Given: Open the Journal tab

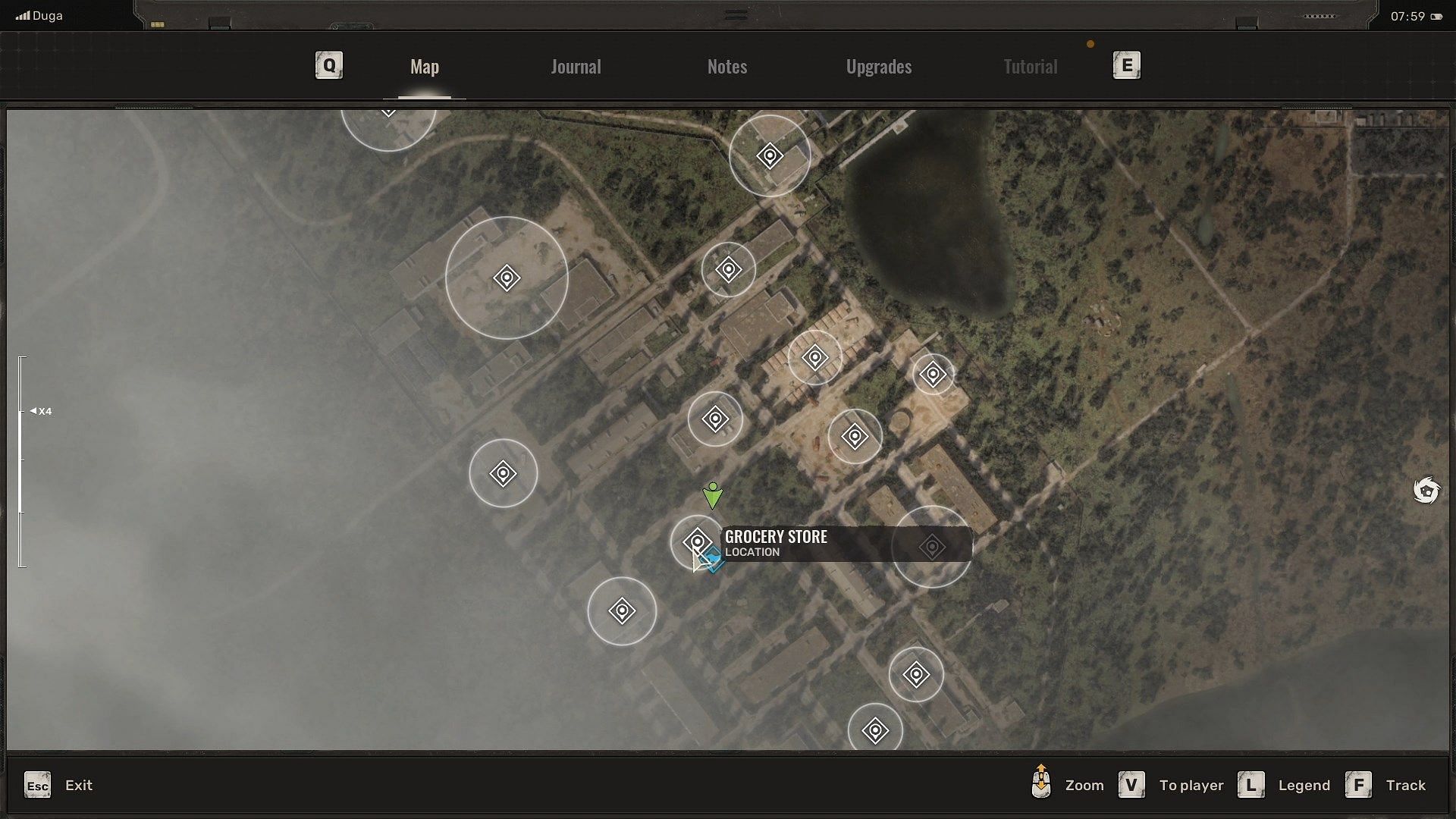Looking at the screenshot, I should [x=576, y=65].
